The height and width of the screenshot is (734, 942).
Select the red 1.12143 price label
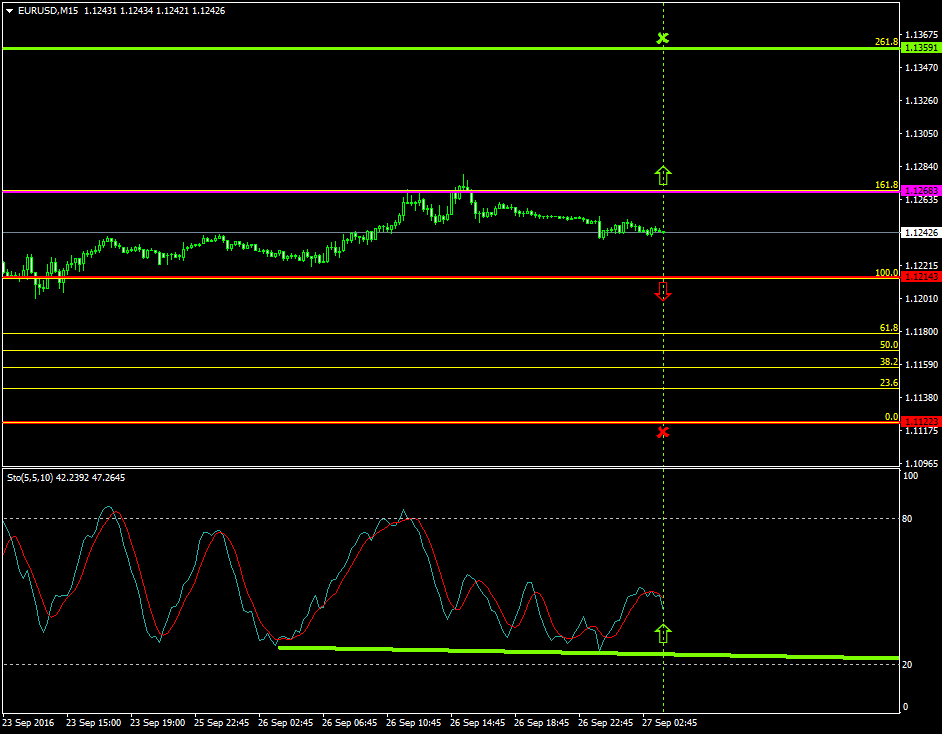(919, 276)
